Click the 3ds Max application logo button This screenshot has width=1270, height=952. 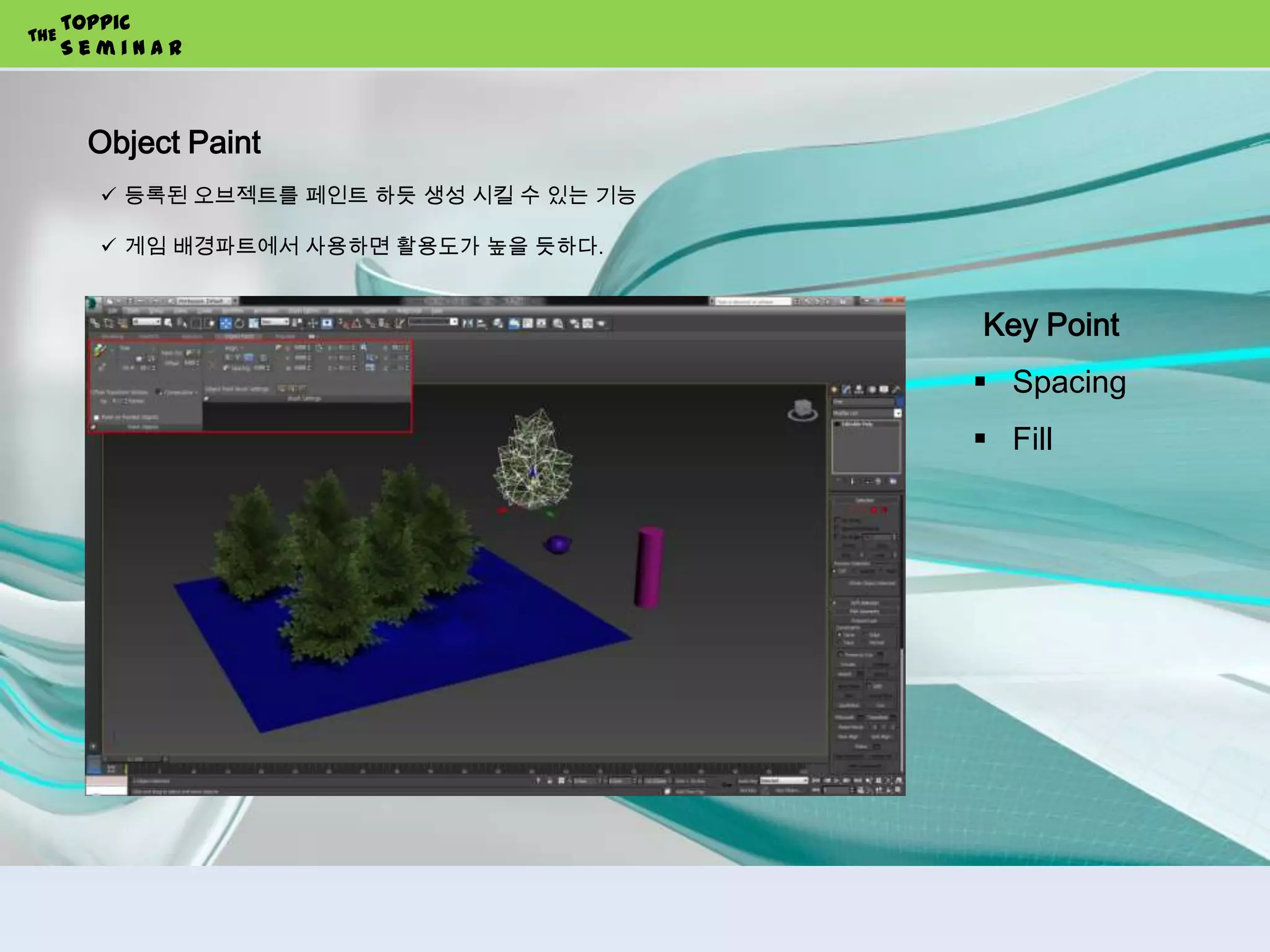click(x=93, y=302)
